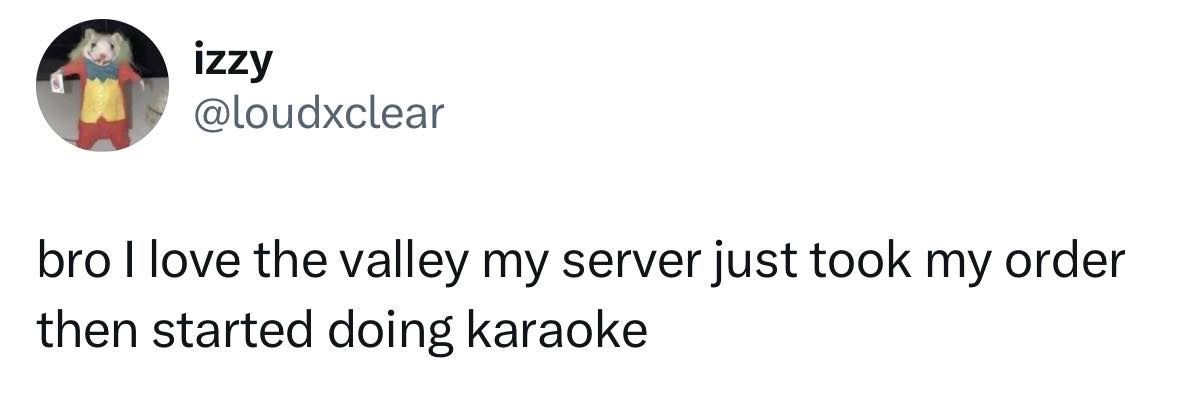Click the playing card in the avatar
The width and height of the screenshot is (1179, 408).
point(58,85)
